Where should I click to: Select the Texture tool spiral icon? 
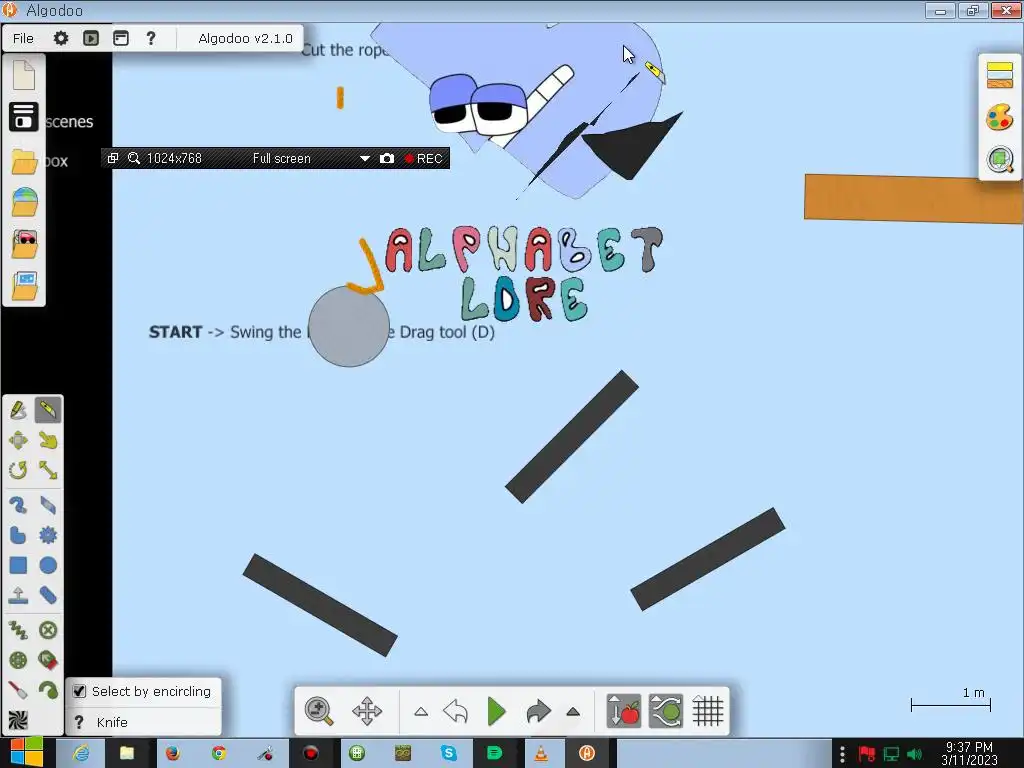click(x=18, y=720)
